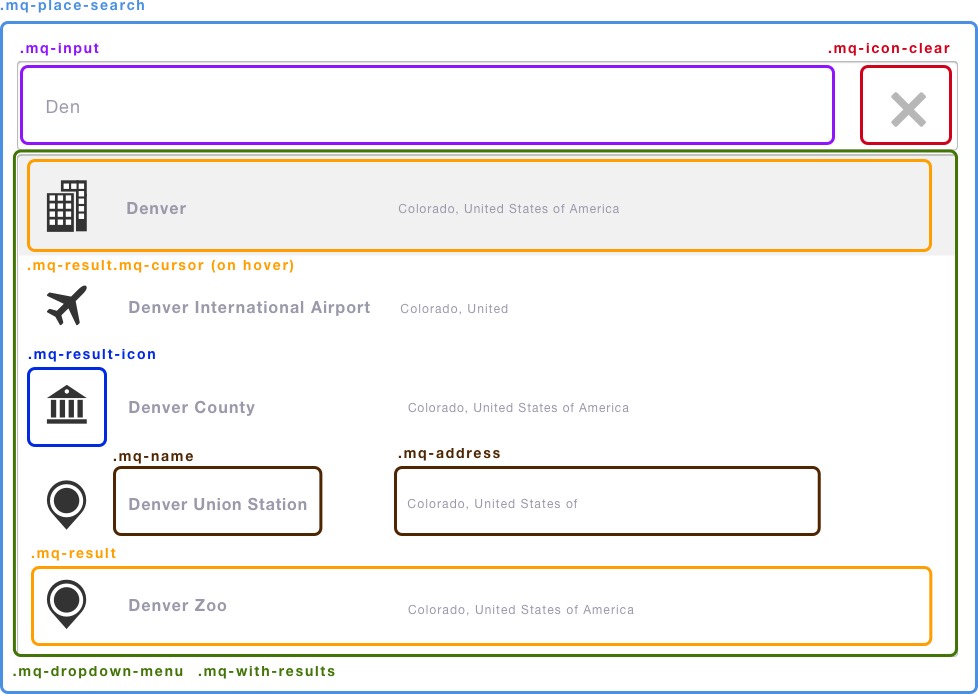The width and height of the screenshot is (978, 694).
Task: Click the address text beside Denver Zoo
Action: [x=521, y=610]
